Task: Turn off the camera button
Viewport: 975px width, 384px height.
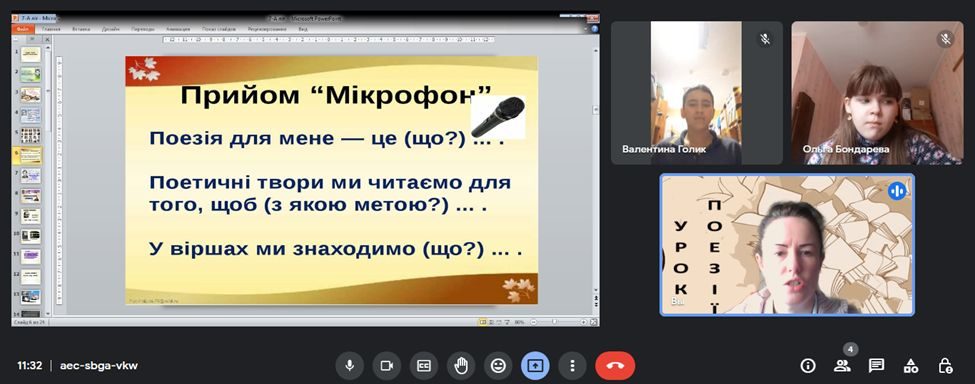Action: tap(387, 365)
